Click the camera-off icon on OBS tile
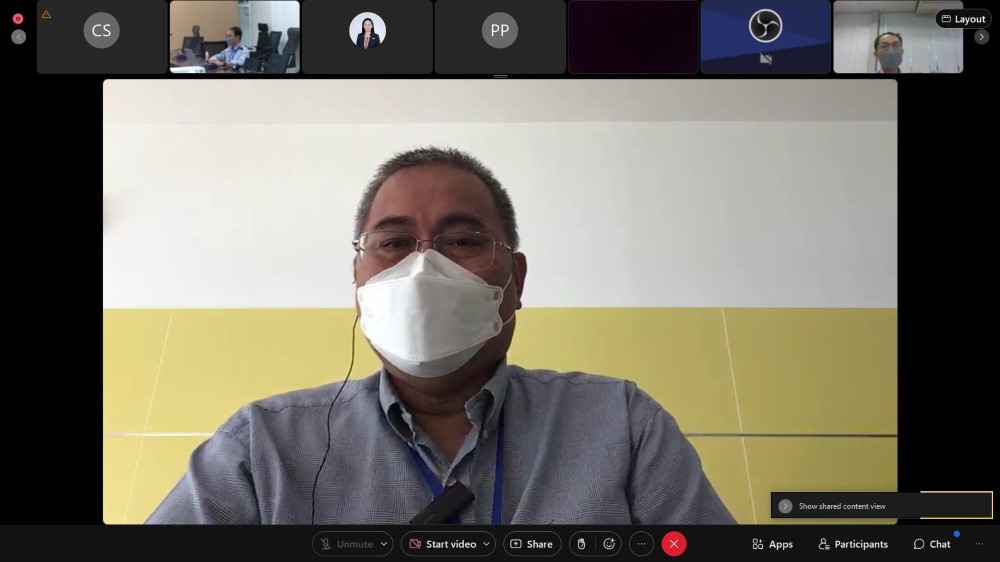The width and height of the screenshot is (1000, 562). [x=766, y=59]
